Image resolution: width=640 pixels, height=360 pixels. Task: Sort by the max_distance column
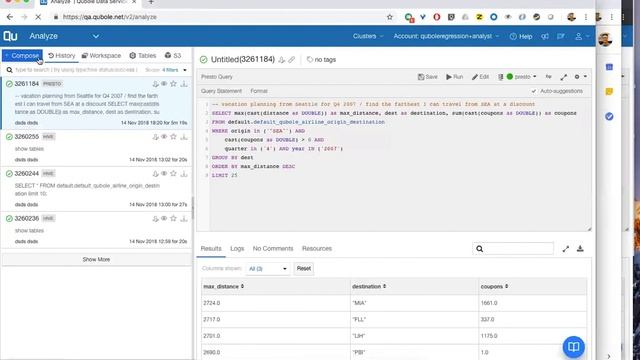click(223, 287)
